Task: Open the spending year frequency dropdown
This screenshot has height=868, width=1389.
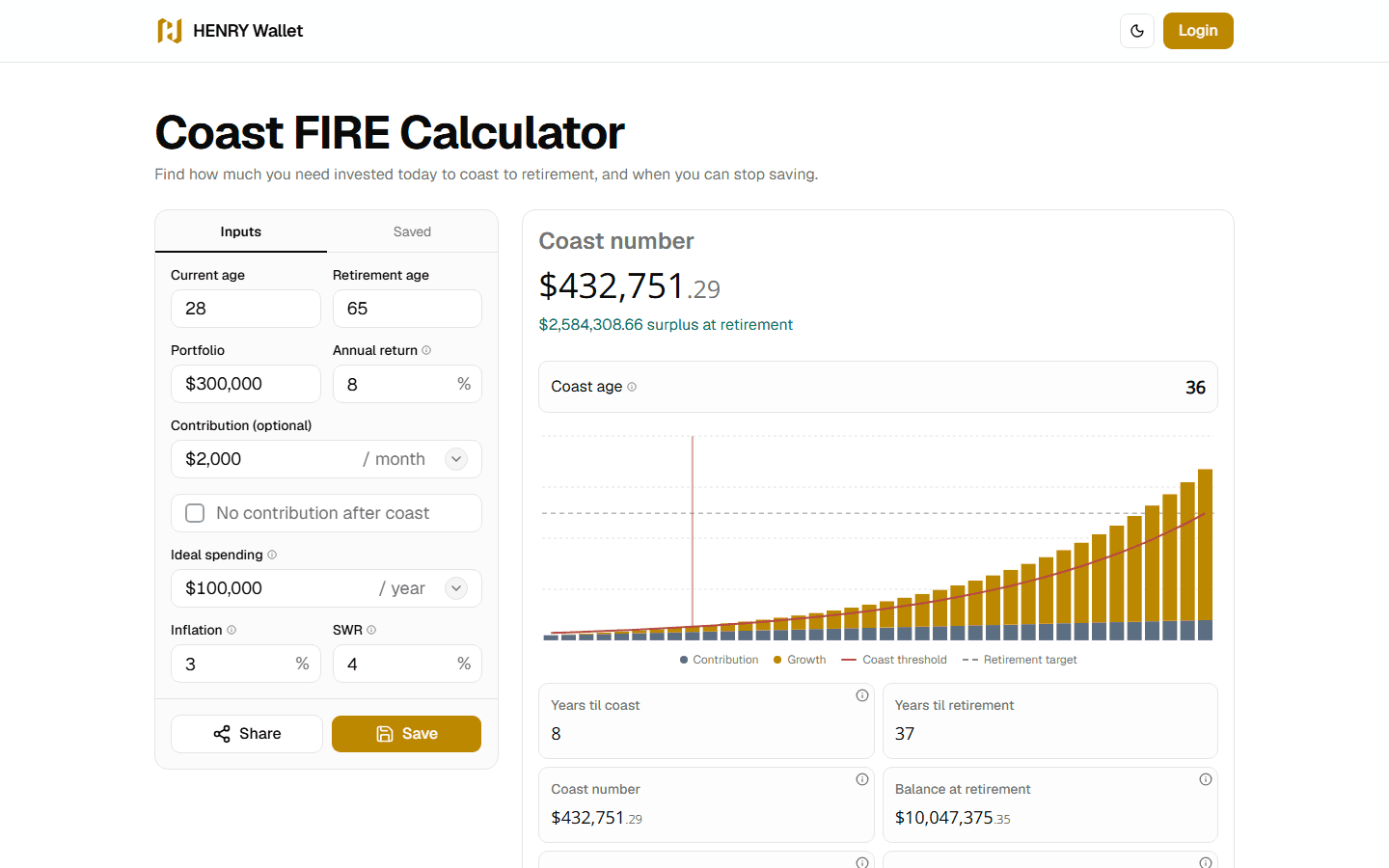Action: [x=456, y=588]
